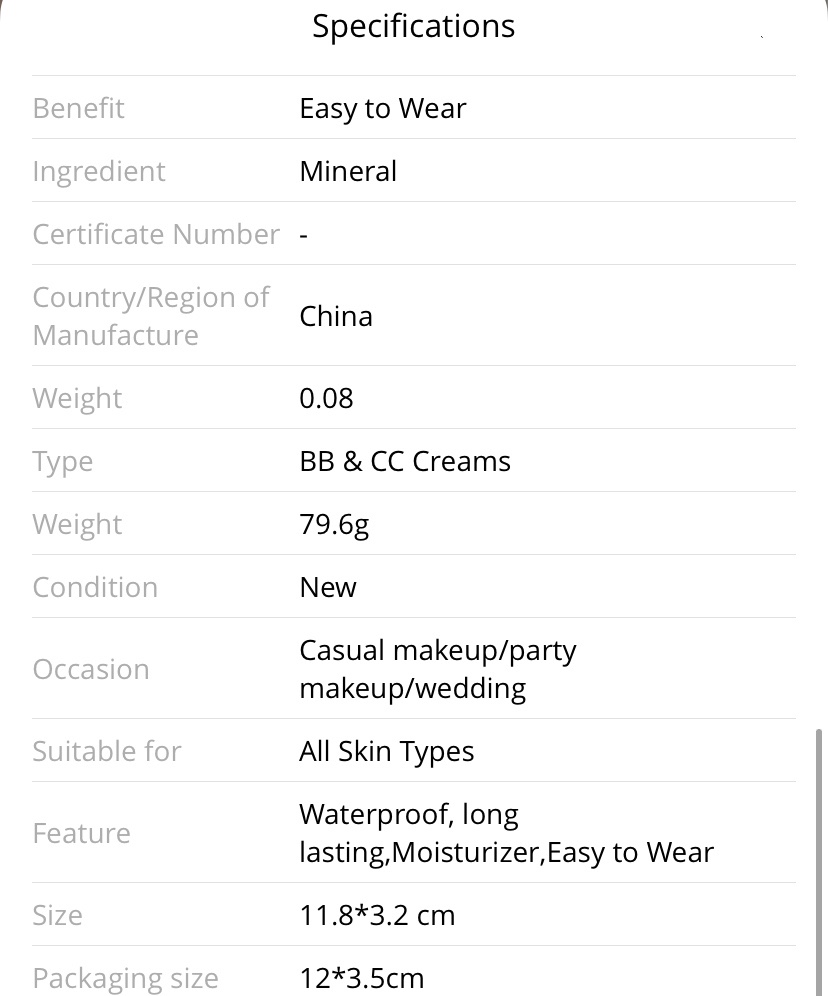Click the Certificate Number label
Screen dimensions: 828x996
click(156, 234)
